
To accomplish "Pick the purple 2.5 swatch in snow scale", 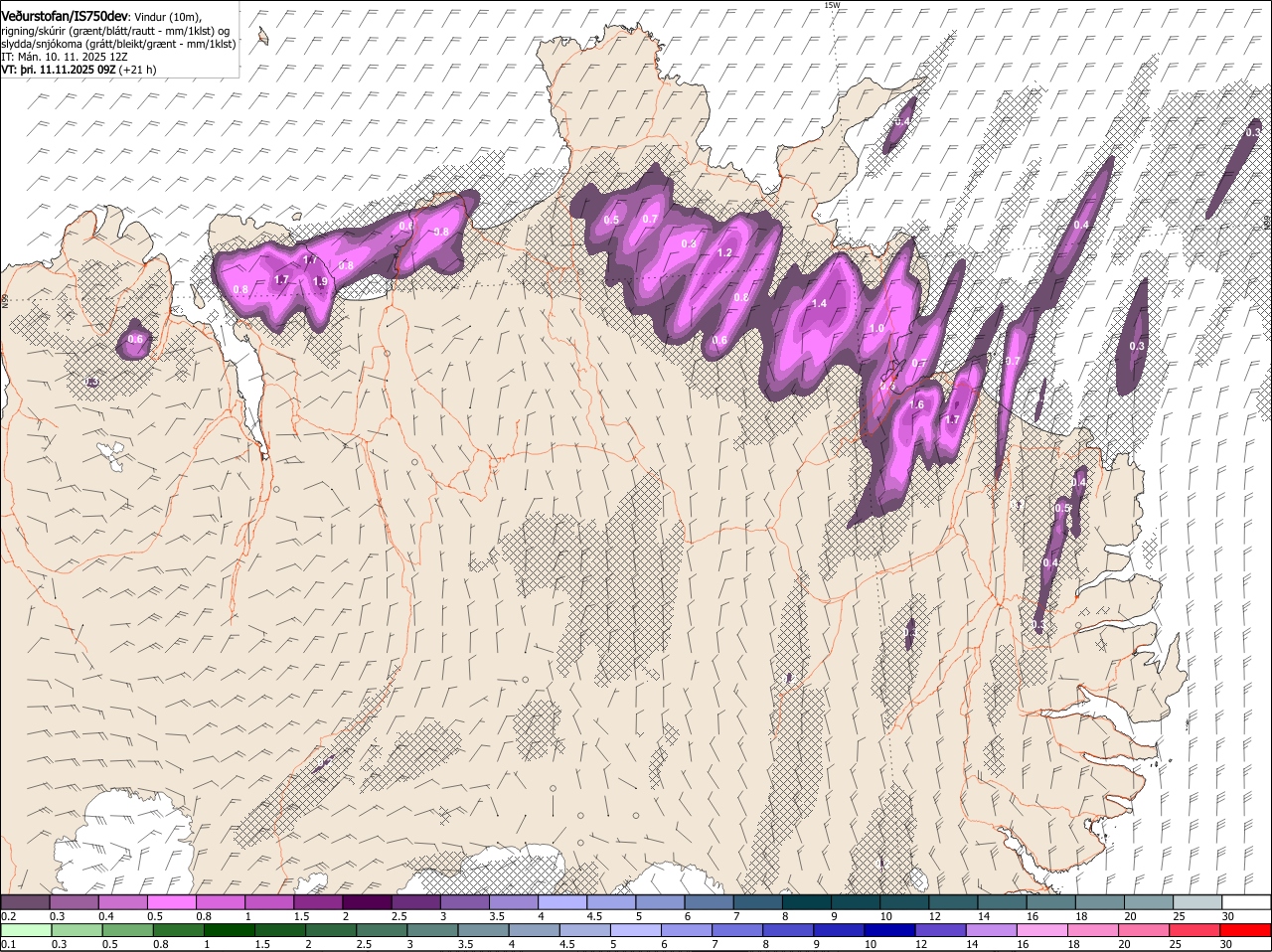I will [x=415, y=902].
